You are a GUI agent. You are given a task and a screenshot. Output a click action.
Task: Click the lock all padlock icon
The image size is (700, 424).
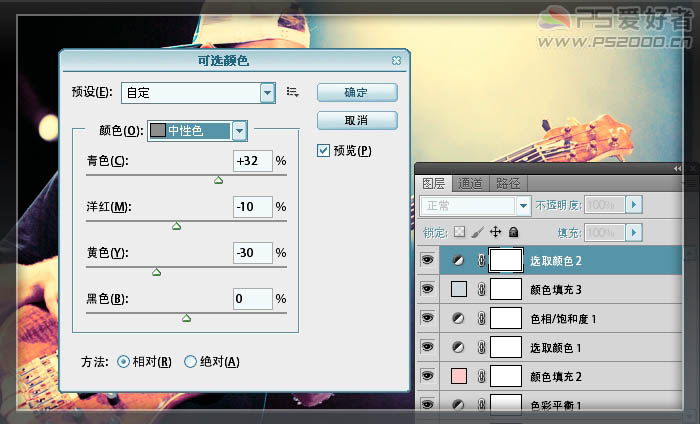pyautogui.click(x=513, y=231)
